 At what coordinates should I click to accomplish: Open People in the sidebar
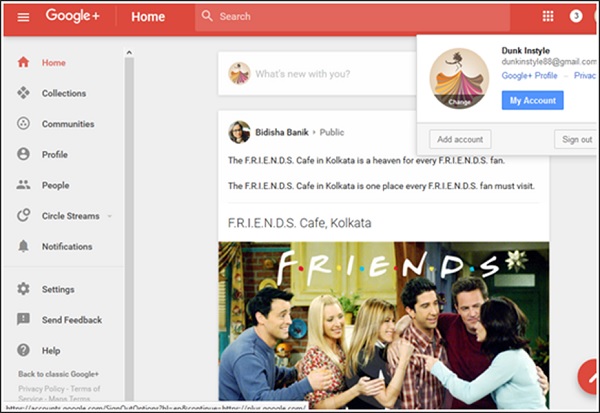[55, 185]
